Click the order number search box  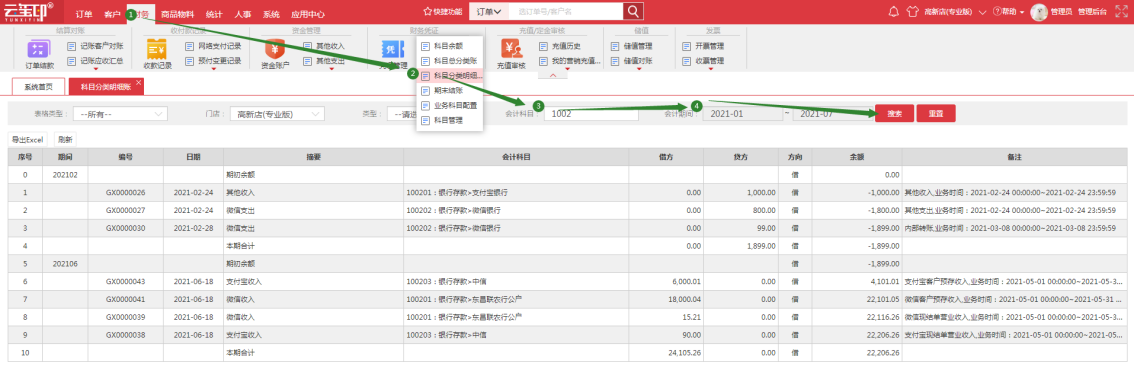[x=566, y=12]
